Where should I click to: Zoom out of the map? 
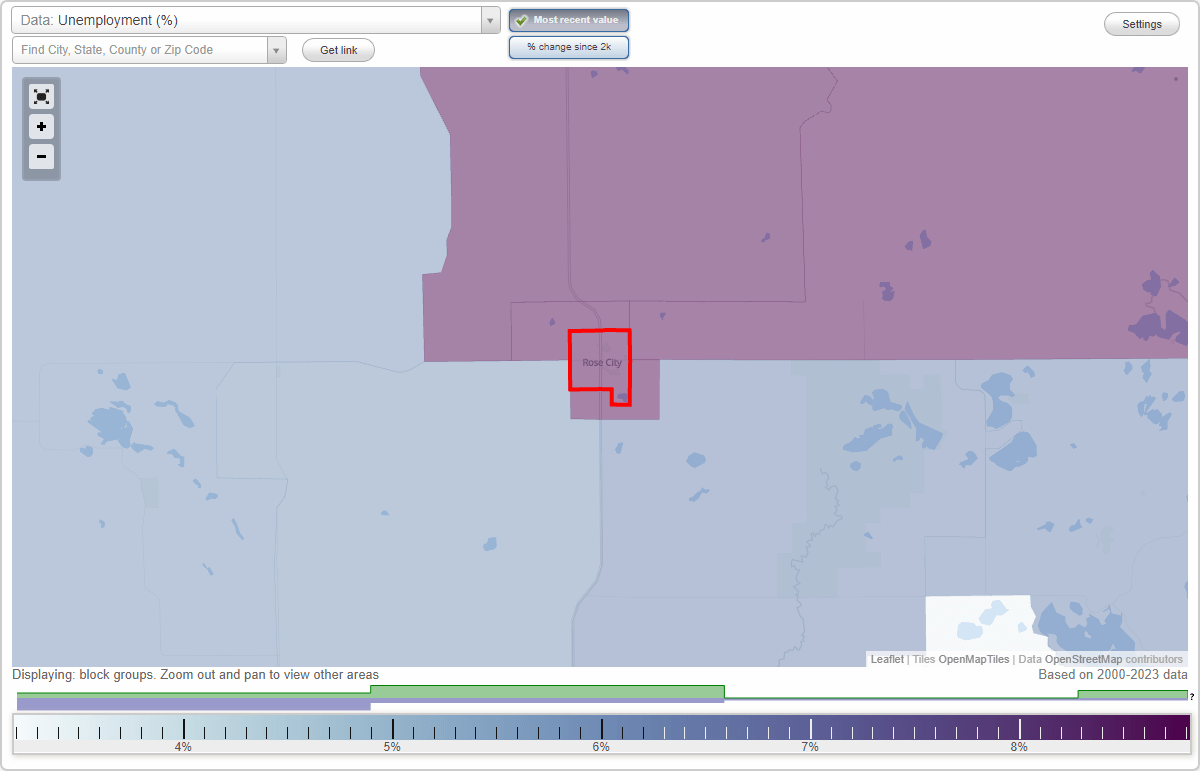(41, 157)
